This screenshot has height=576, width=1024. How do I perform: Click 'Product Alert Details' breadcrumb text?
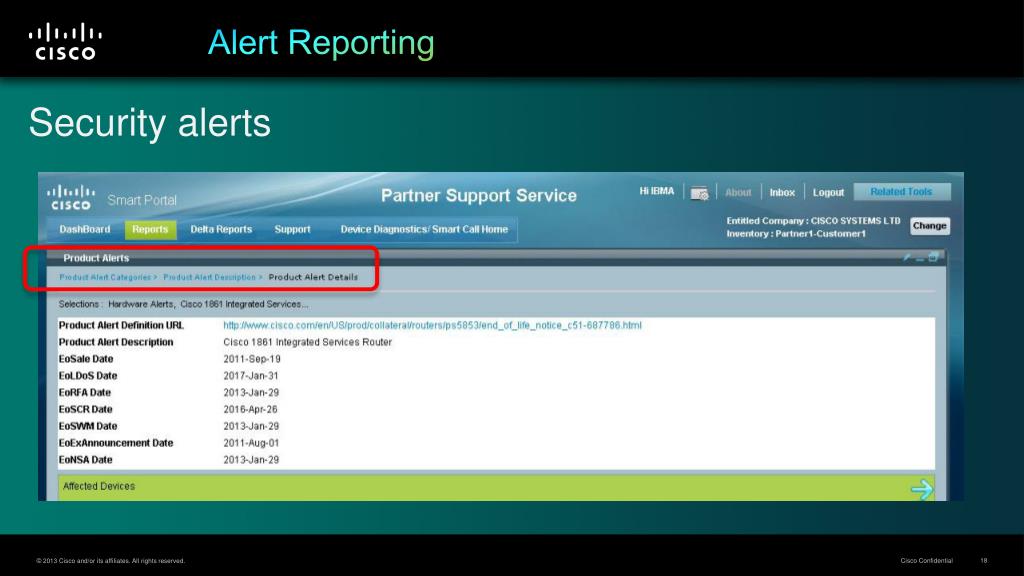tap(313, 277)
